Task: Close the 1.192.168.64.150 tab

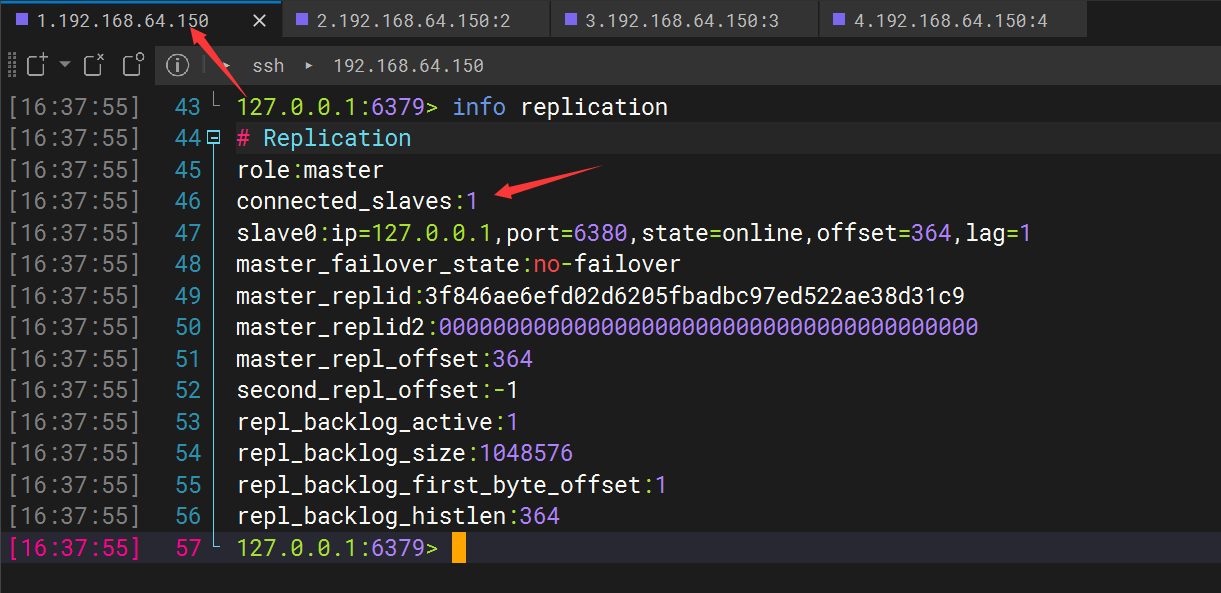Action: point(260,20)
